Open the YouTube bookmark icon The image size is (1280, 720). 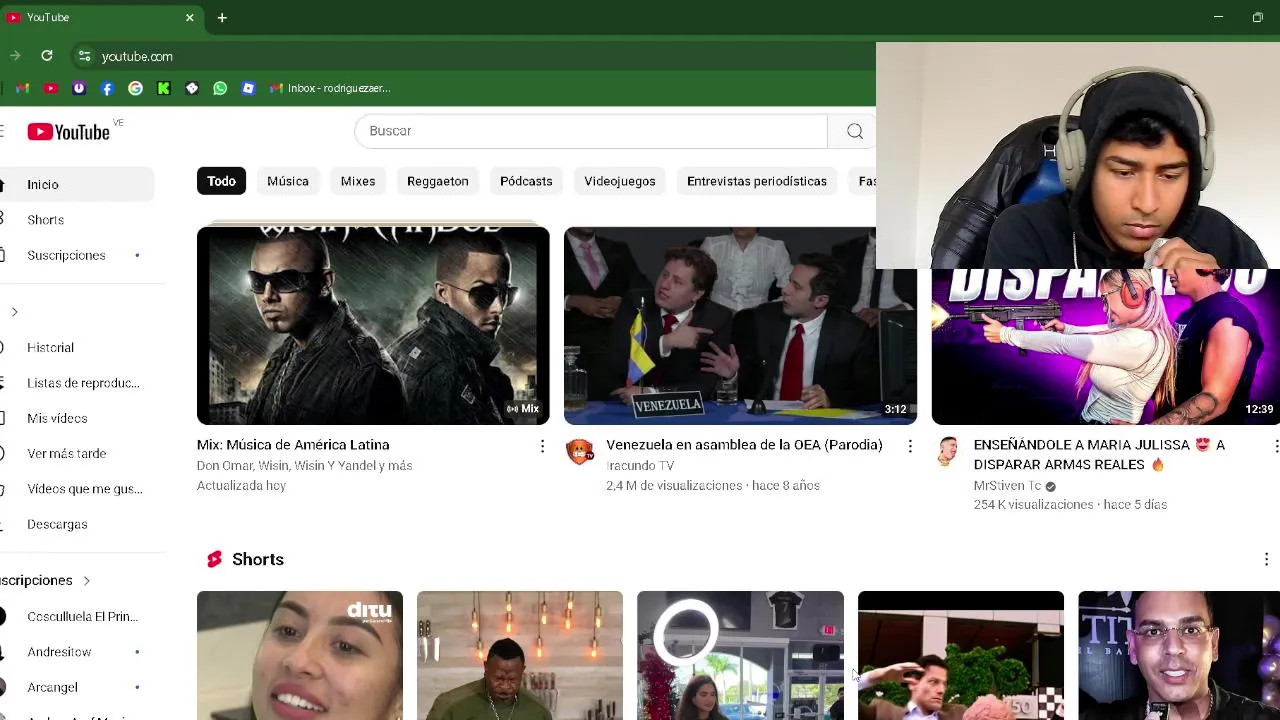pos(51,88)
